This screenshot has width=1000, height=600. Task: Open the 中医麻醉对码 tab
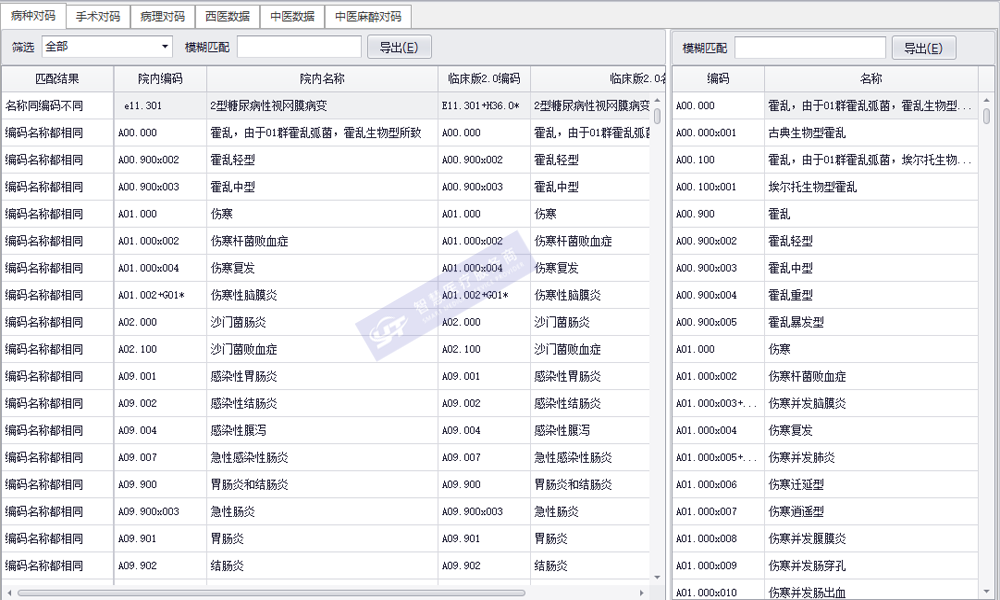pyautogui.click(x=367, y=17)
